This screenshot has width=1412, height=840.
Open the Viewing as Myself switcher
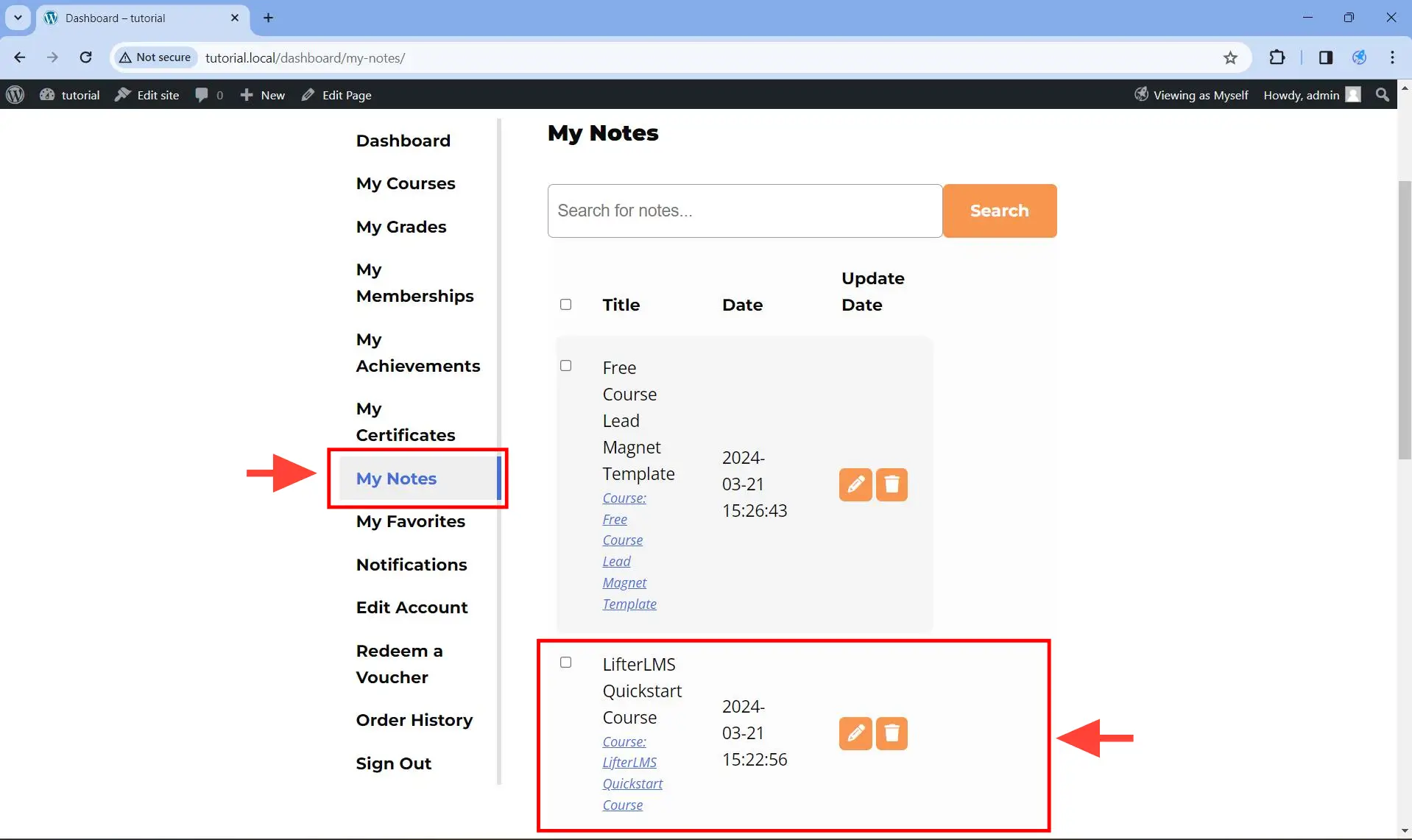tap(1191, 95)
